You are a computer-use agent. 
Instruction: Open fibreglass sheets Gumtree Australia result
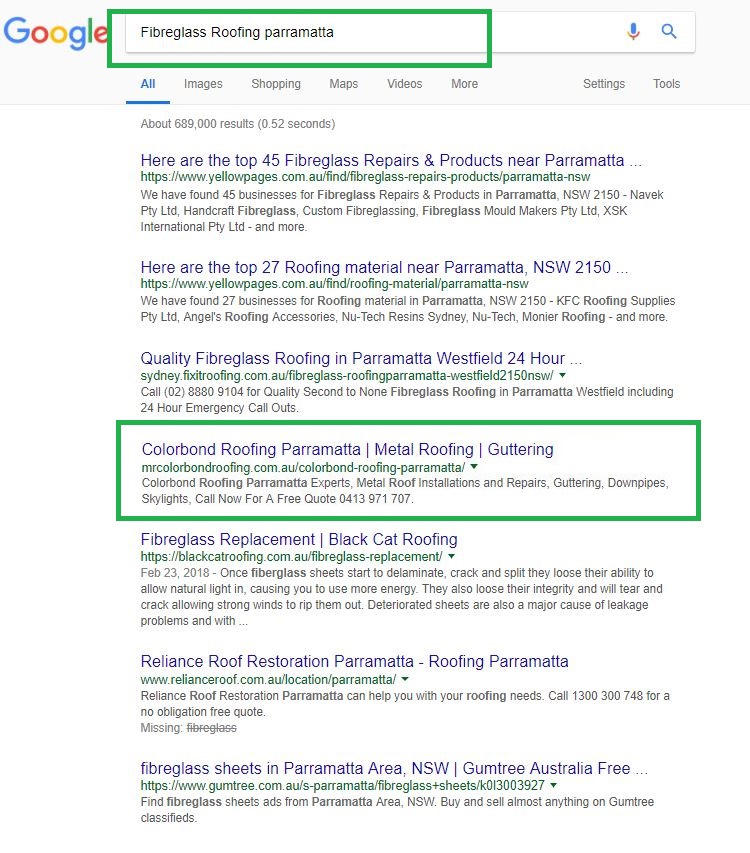394,768
